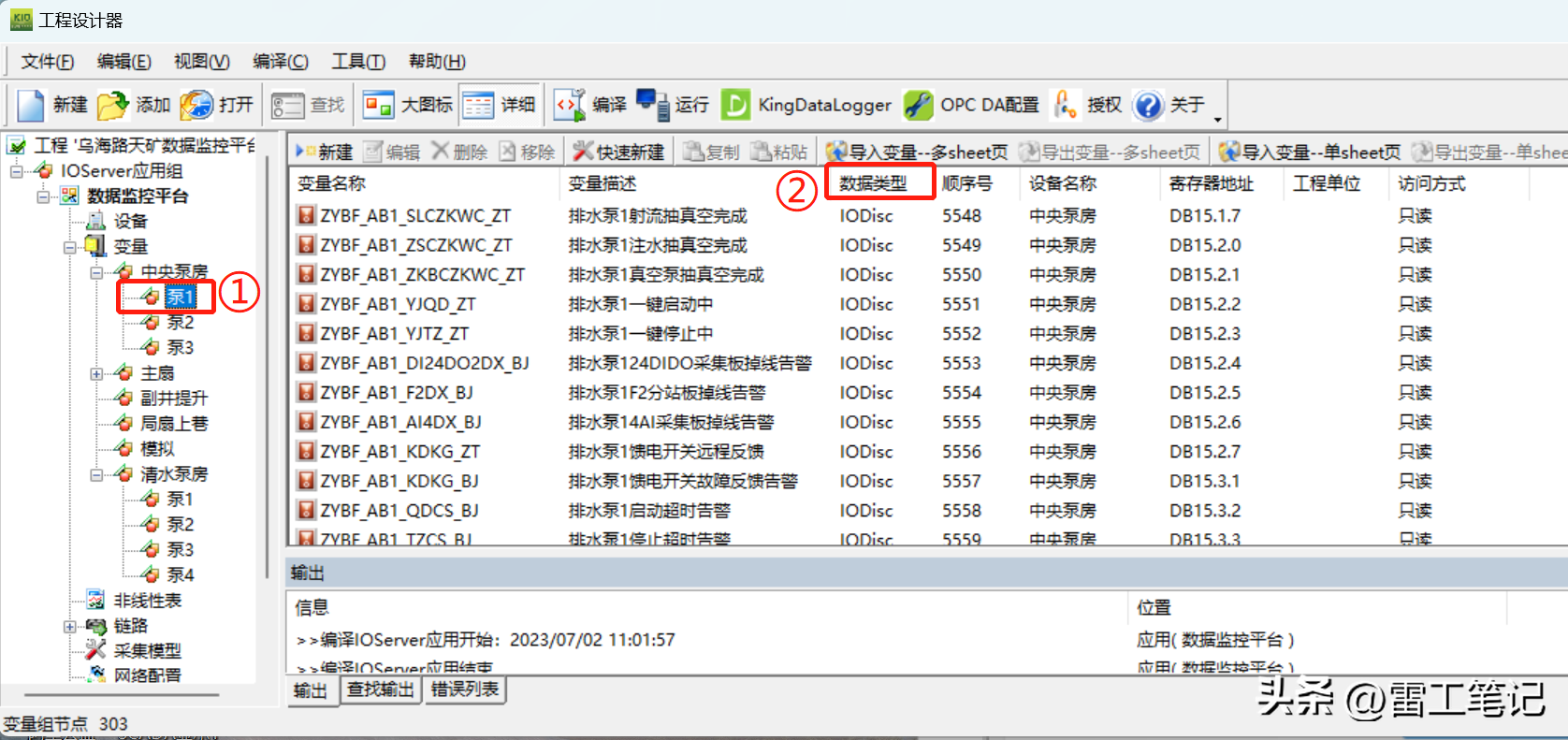Expand the 链路 tree node

pyautogui.click(x=70, y=626)
